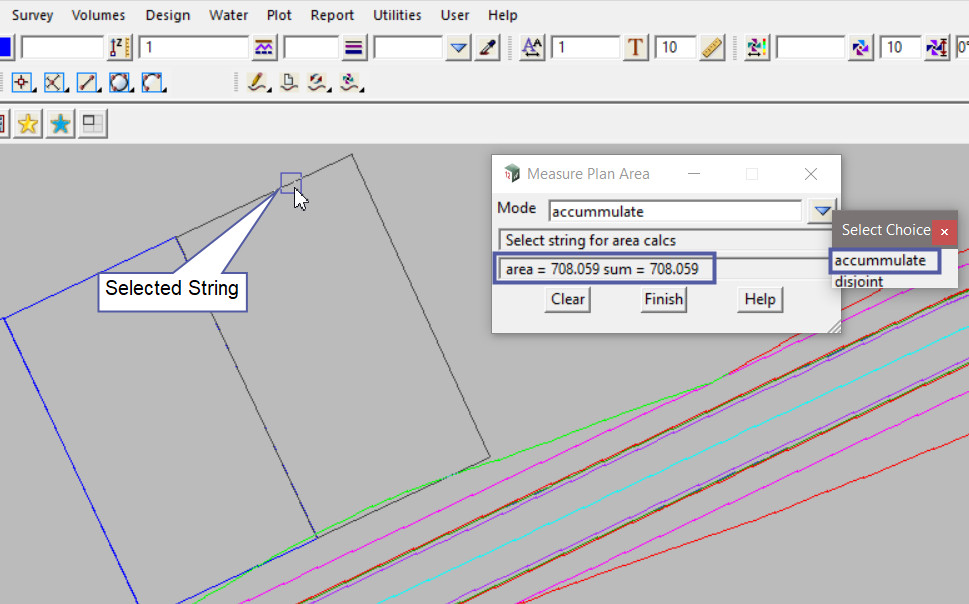
Task: Click the large T text icon
Action: 636,48
